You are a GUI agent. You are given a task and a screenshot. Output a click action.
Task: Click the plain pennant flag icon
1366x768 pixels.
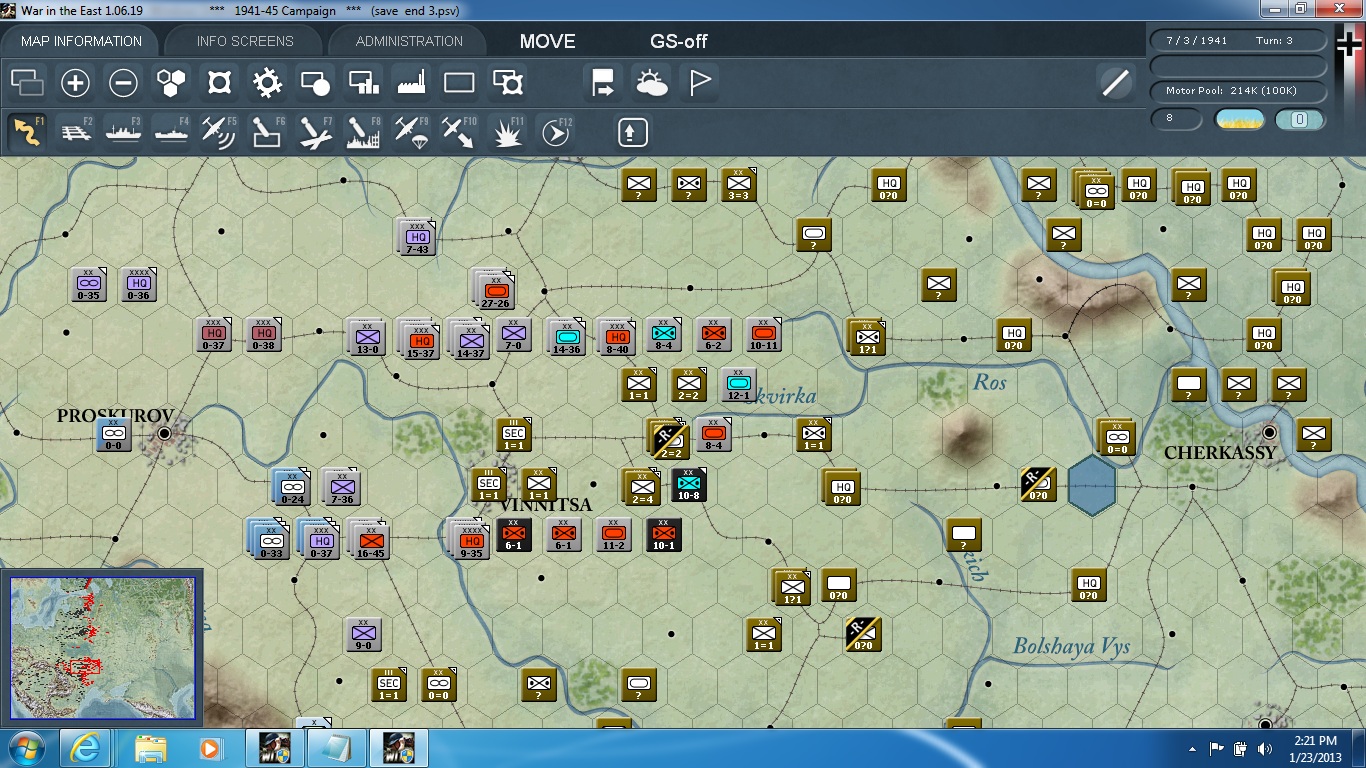700,83
